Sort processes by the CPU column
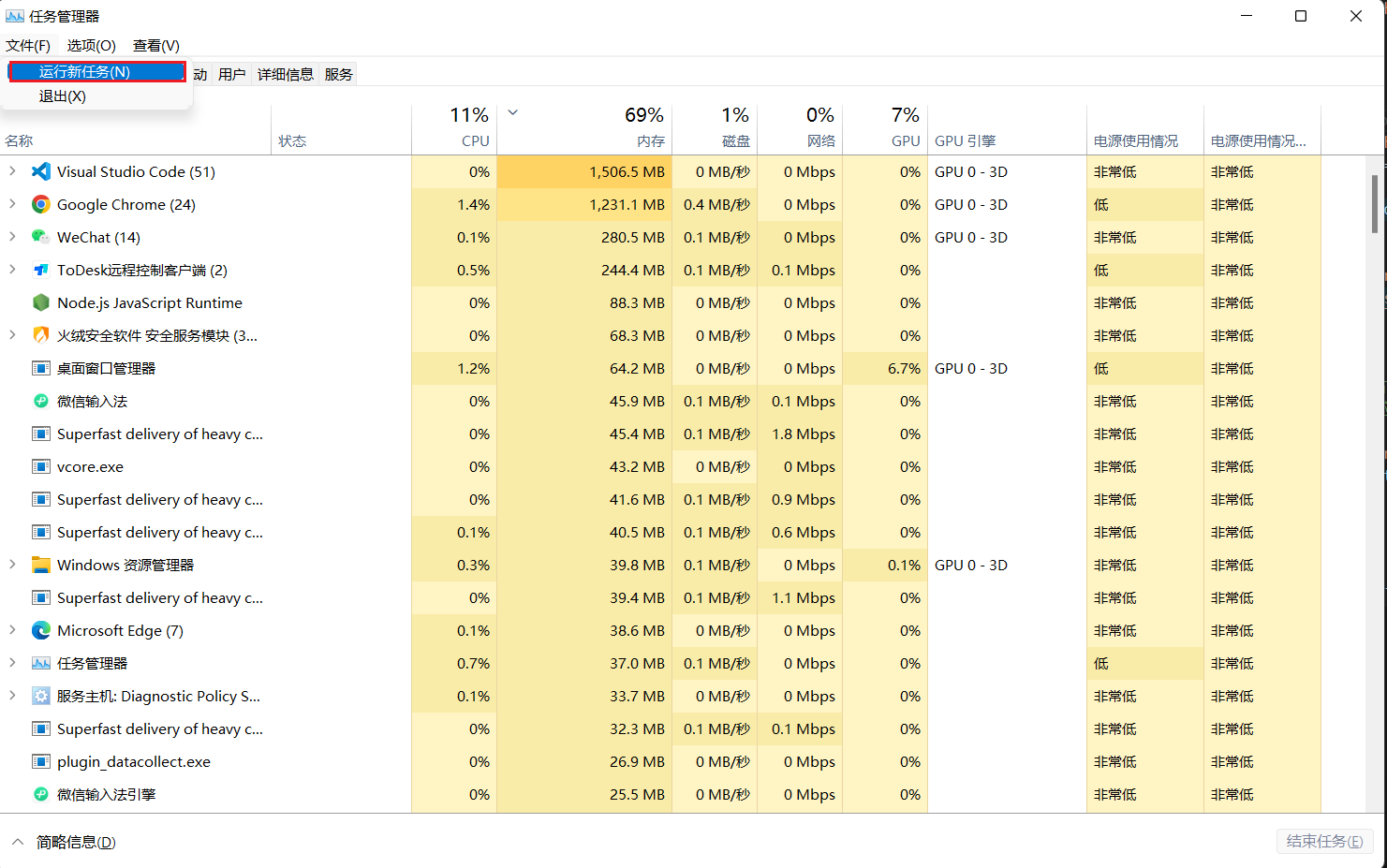 (x=454, y=129)
